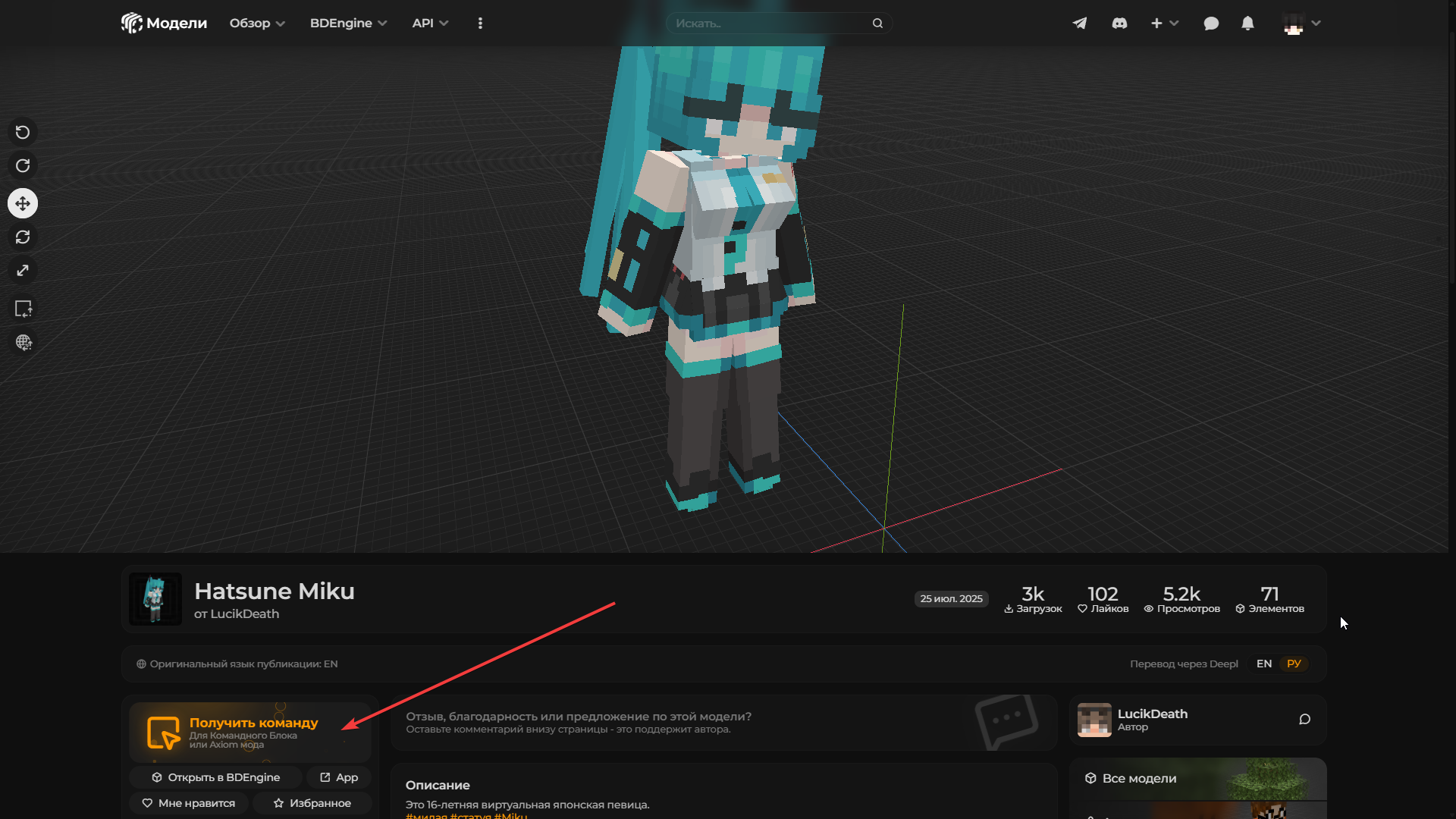The image size is (1456, 819).
Task: Switch translation language to EN
Action: point(1263,664)
